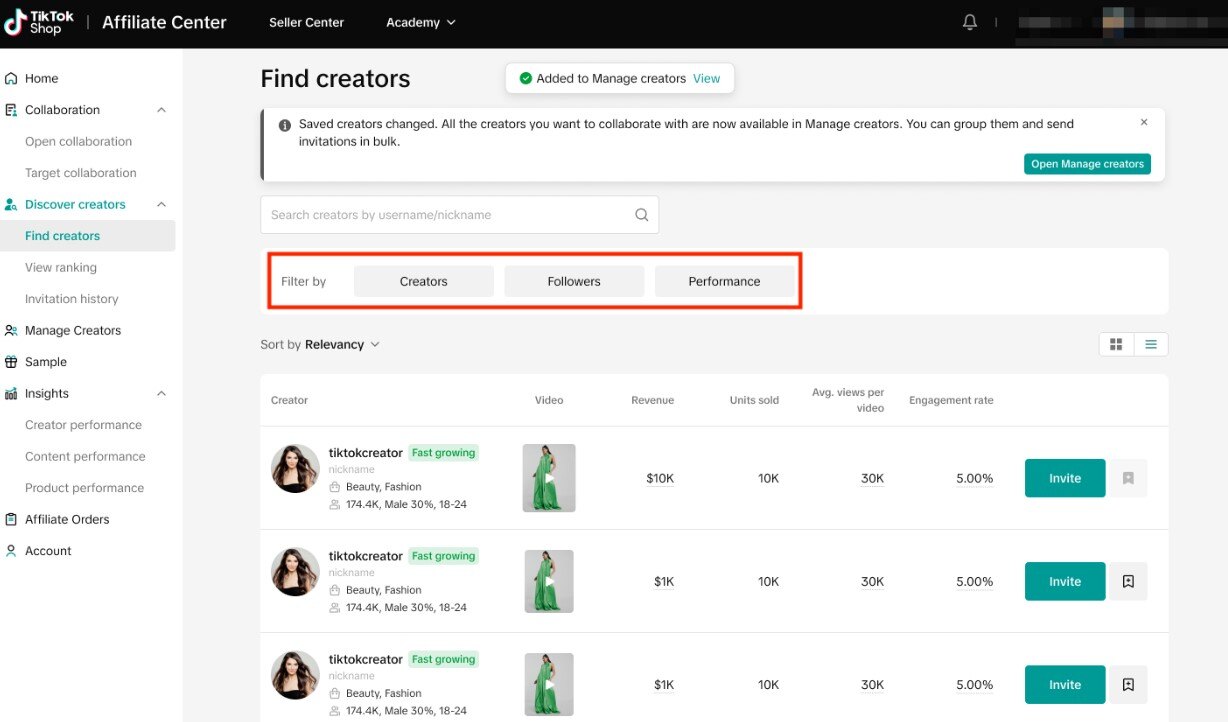Play the second row's video thumbnail
Image resolution: width=1228 pixels, height=722 pixels.
coord(549,581)
